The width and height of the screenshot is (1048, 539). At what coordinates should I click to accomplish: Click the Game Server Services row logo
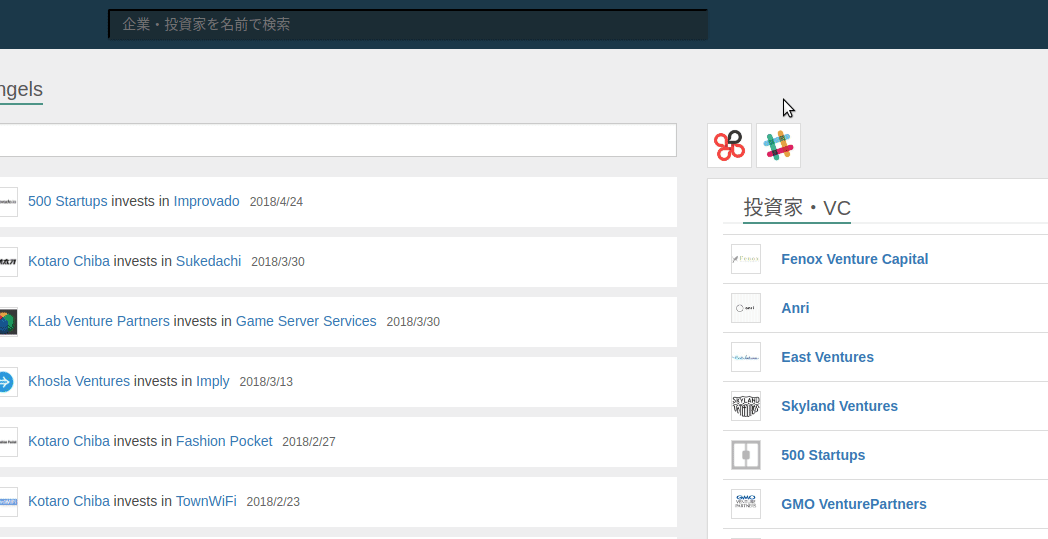pyautogui.click(x=7, y=322)
